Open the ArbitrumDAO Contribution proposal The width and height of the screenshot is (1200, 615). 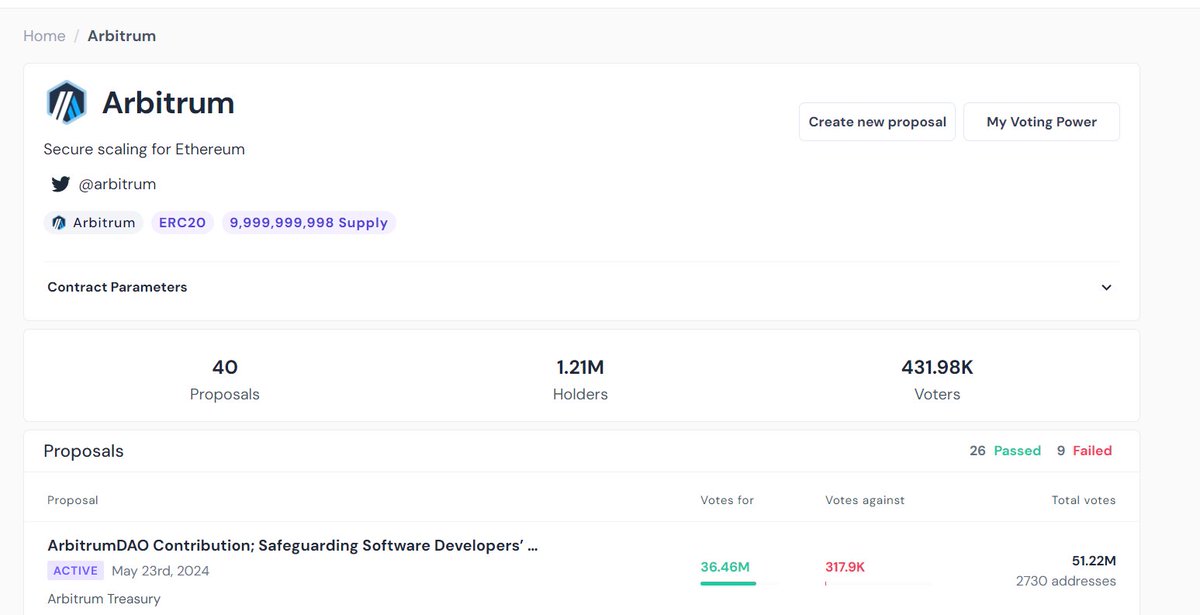pyautogui.click(x=293, y=546)
